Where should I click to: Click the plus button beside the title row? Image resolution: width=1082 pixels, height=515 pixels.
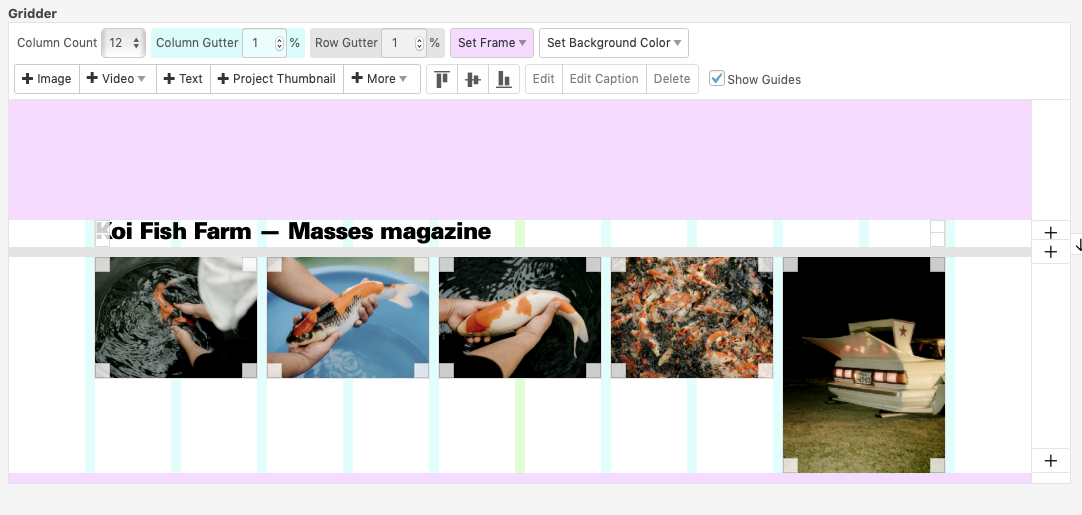pos(1050,233)
